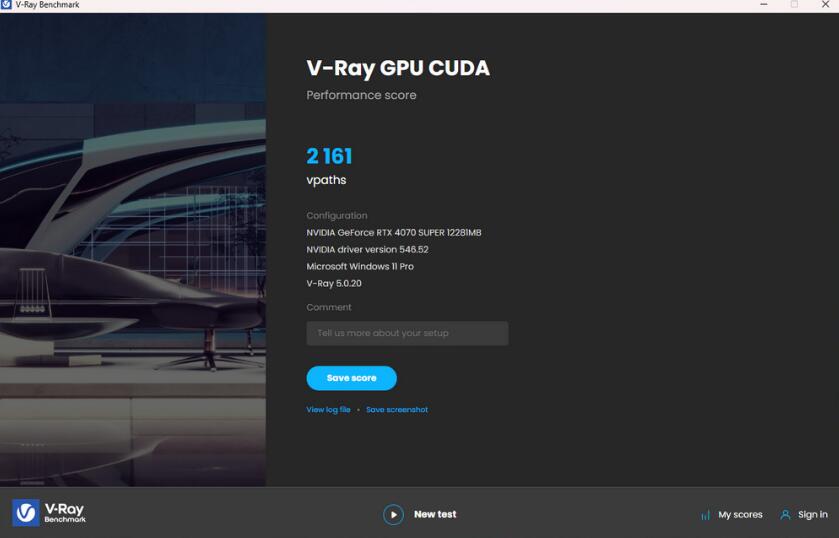Click the rendered scene preview image
Image resolution: width=839 pixels, height=538 pixels.
click(133, 250)
